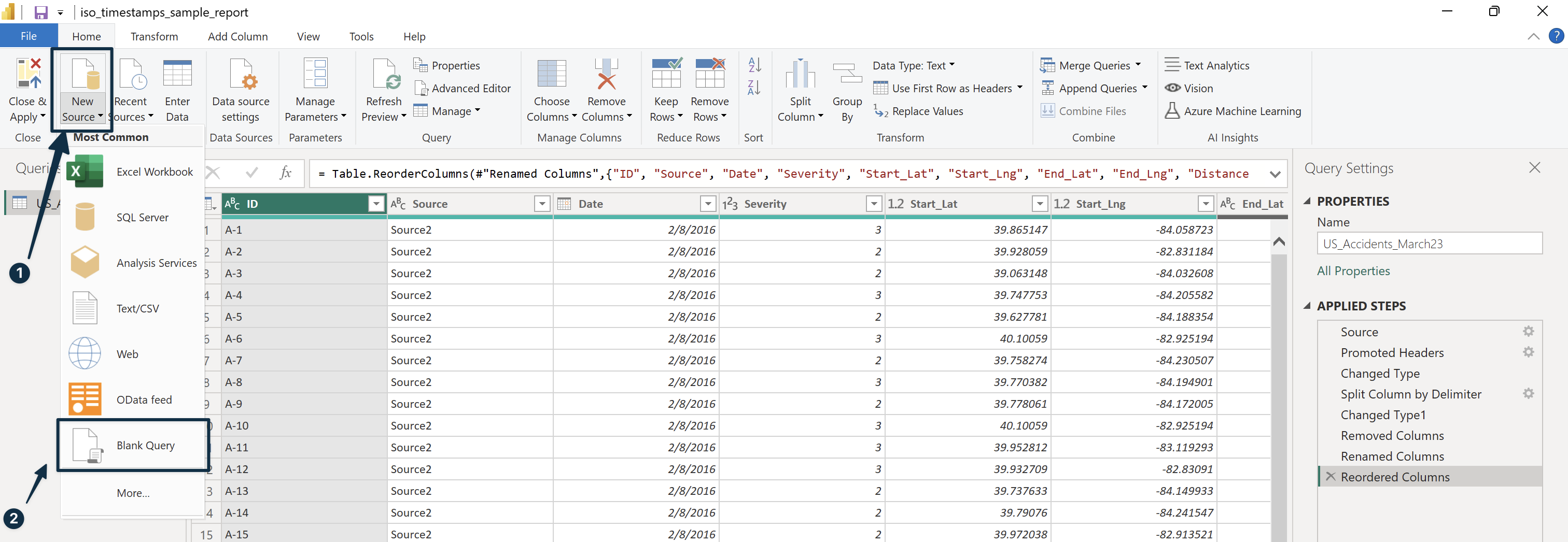1568x542 pixels.
Task: Choose Merge Queries in the Combine group
Action: (x=1089, y=65)
